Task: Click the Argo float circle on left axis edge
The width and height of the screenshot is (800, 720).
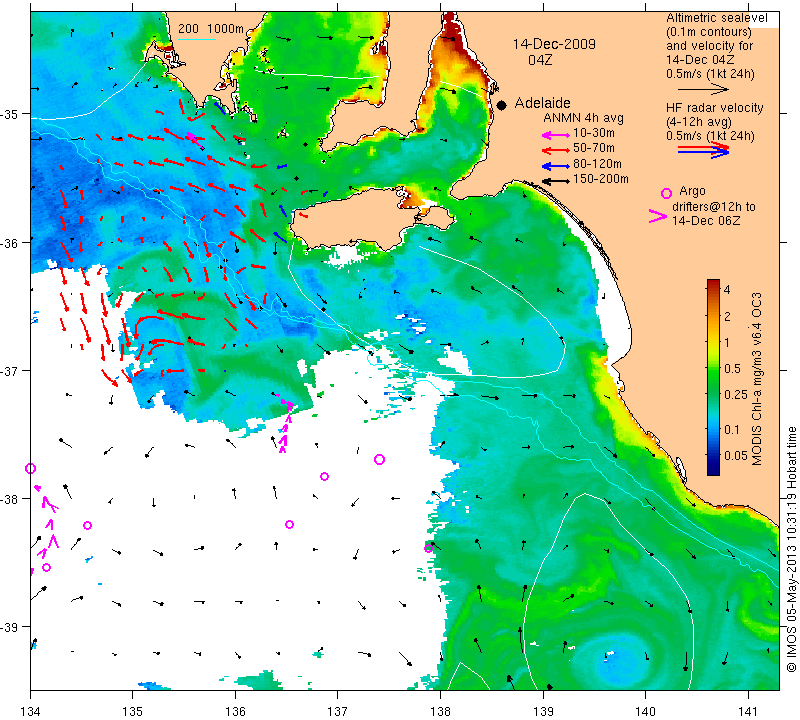Action: click(x=31, y=468)
